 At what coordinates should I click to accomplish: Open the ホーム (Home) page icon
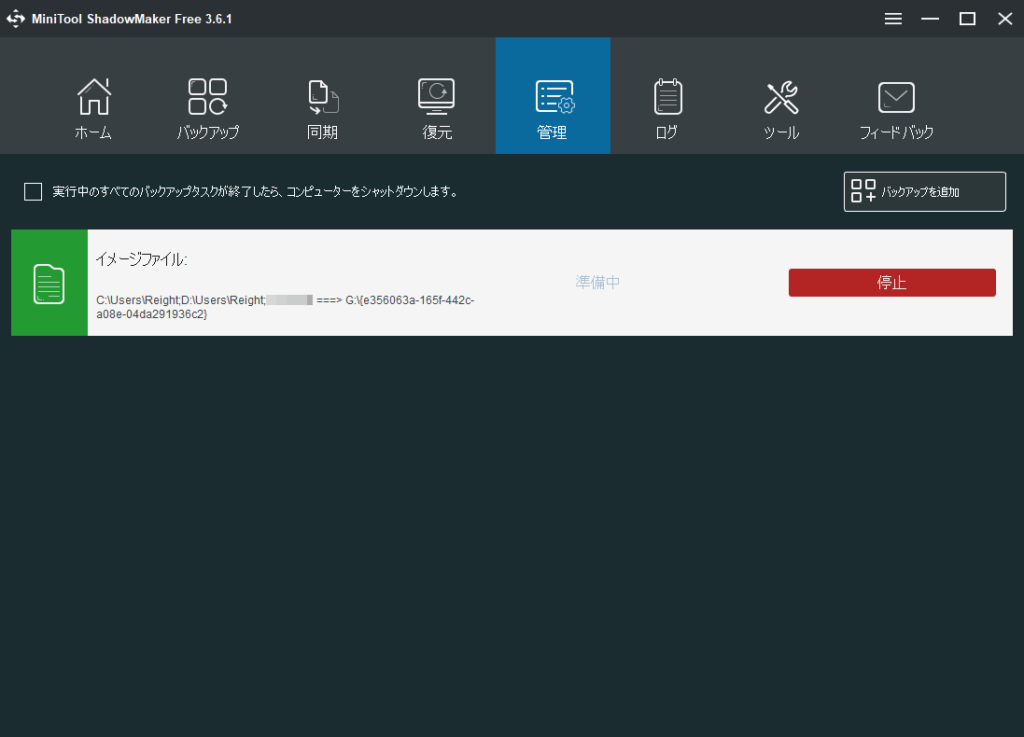[93, 97]
